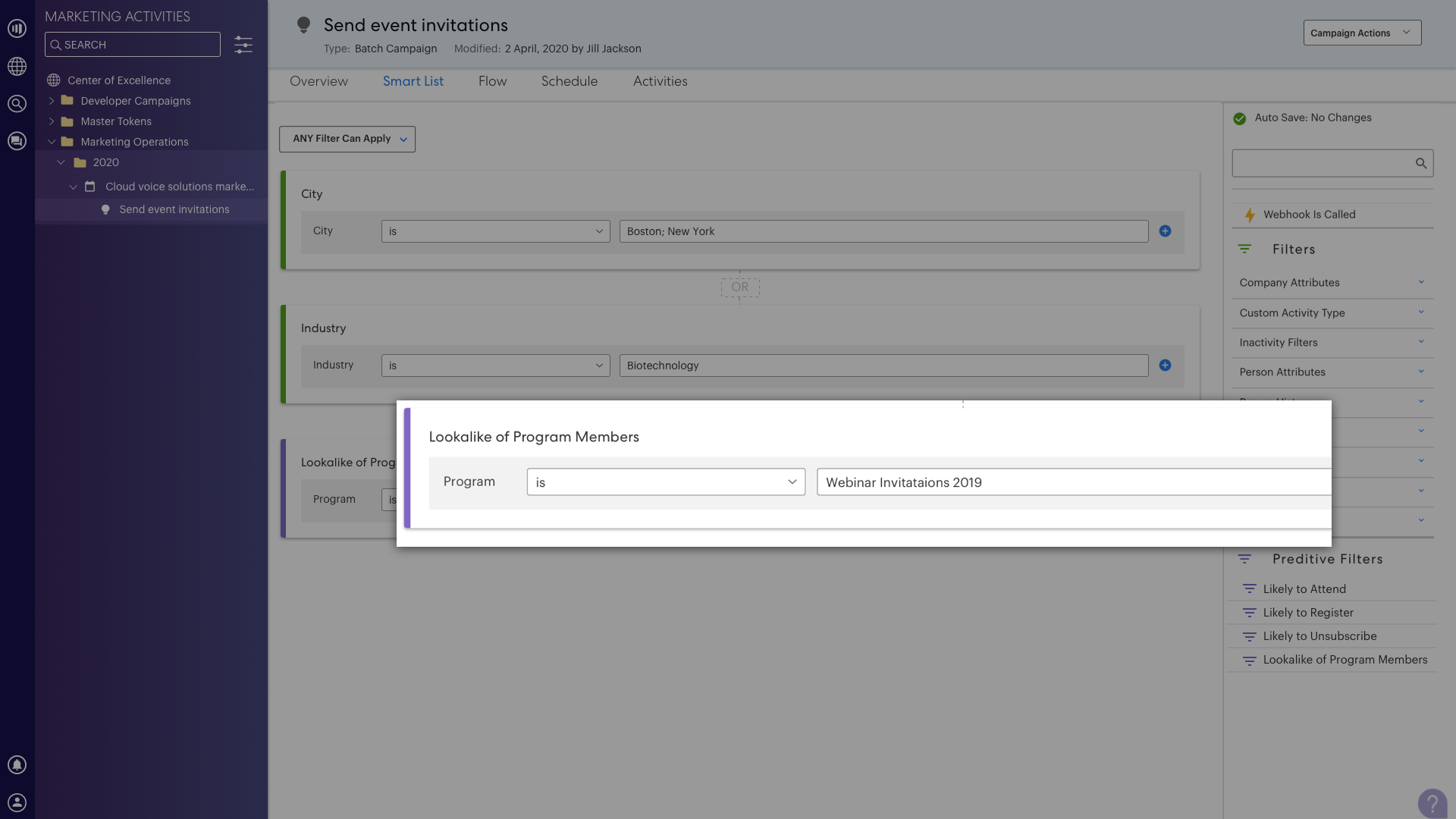Viewport: 1456px width, 819px height.
Task: Open notifications via the bell icon
Action: click(17, 764)
